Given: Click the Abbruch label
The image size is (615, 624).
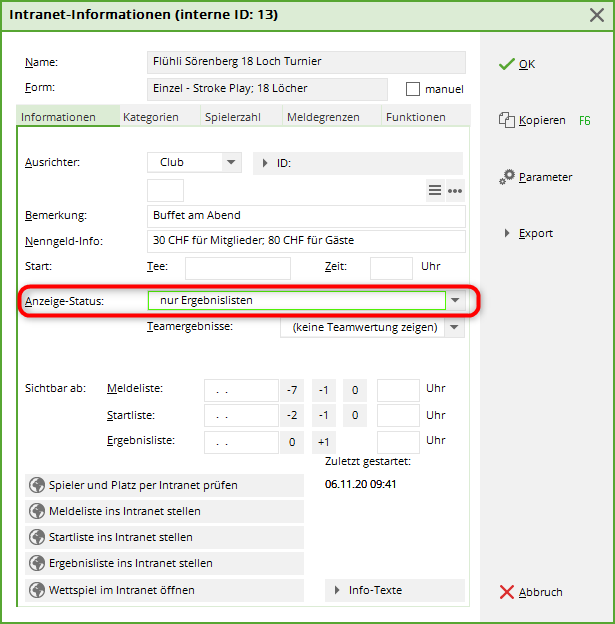Looking at the screenshot, I should (x=541, y=592).
